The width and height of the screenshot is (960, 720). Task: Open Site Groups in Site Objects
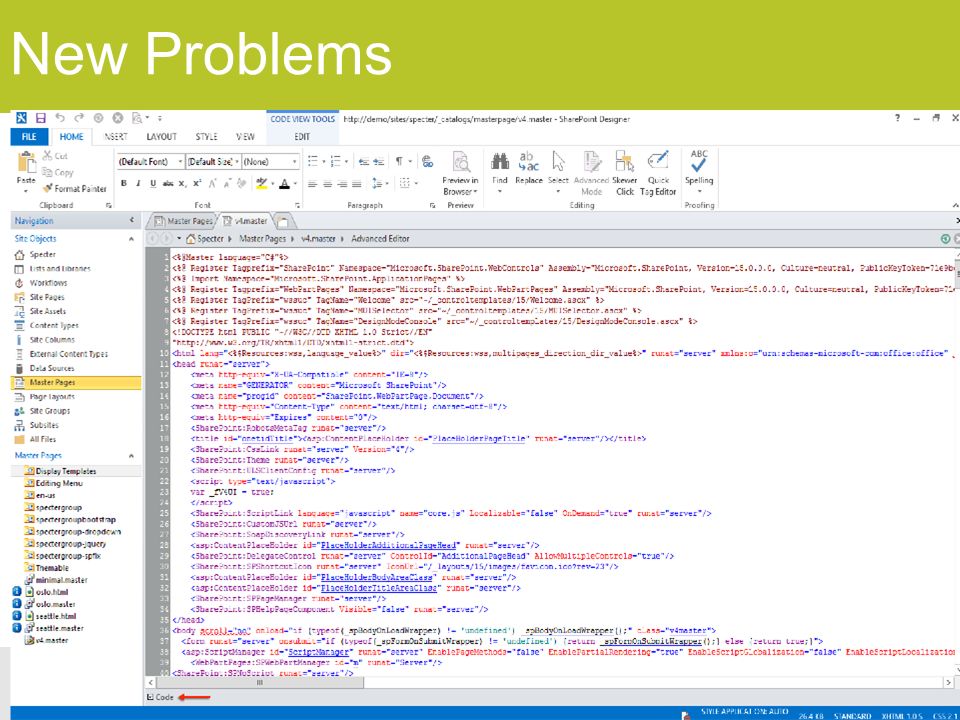50,411
